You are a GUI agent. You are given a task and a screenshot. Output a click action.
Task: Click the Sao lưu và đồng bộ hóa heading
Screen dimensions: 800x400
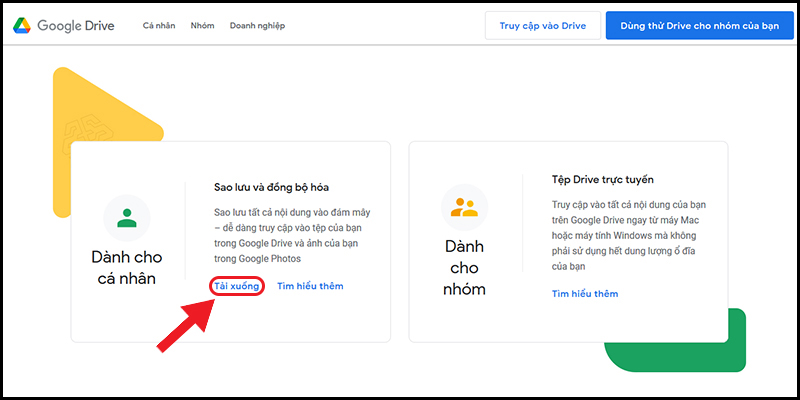(x=271, y=188)
